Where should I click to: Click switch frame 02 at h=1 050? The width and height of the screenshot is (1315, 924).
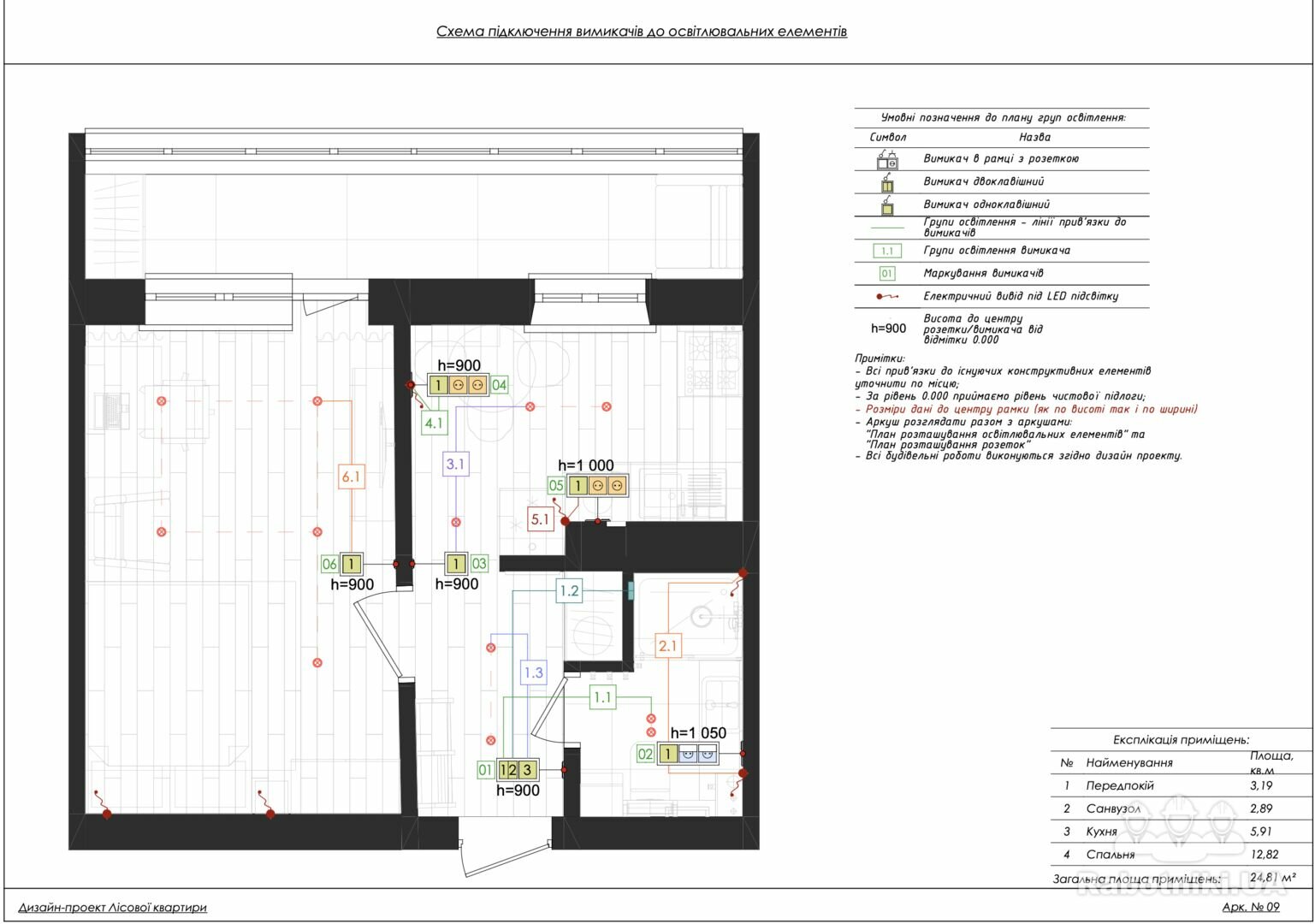pyautogui.click(x=688, y=754)
